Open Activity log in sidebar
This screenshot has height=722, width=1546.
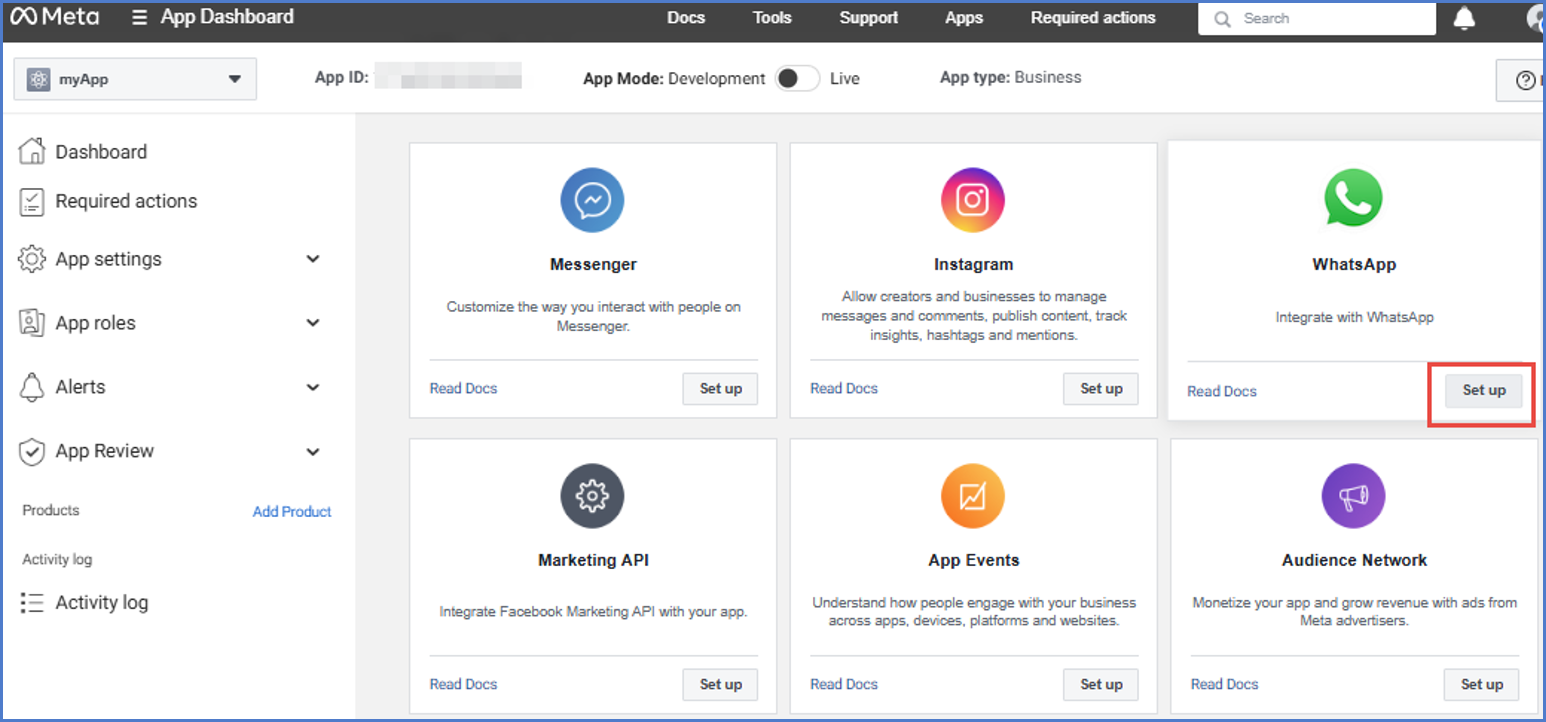pyautogui.click(x=101, y=602)
